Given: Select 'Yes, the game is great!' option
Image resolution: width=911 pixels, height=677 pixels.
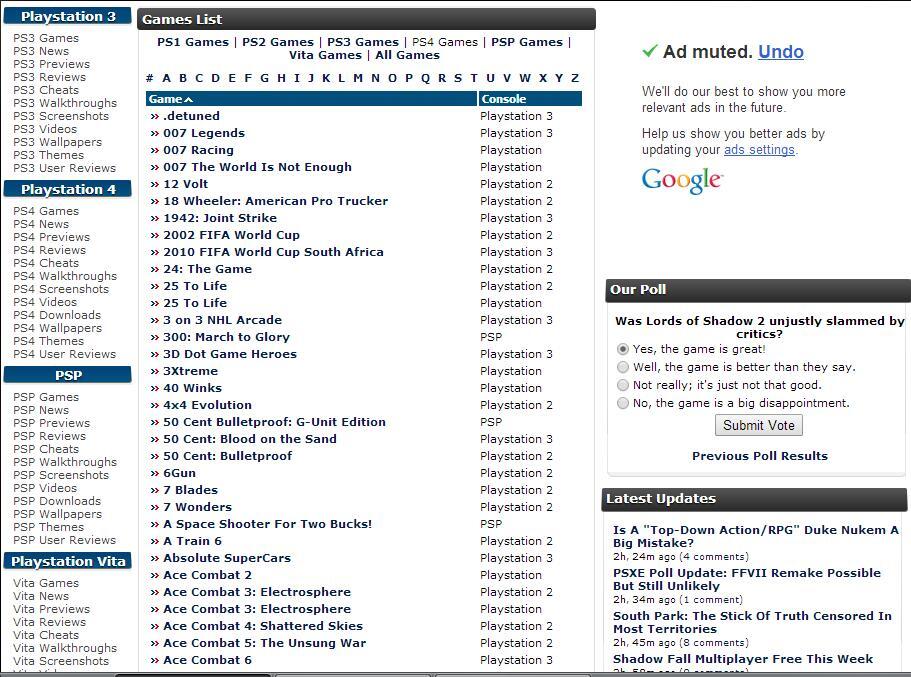Looking at the screenshot, I should tap(623, 349).
